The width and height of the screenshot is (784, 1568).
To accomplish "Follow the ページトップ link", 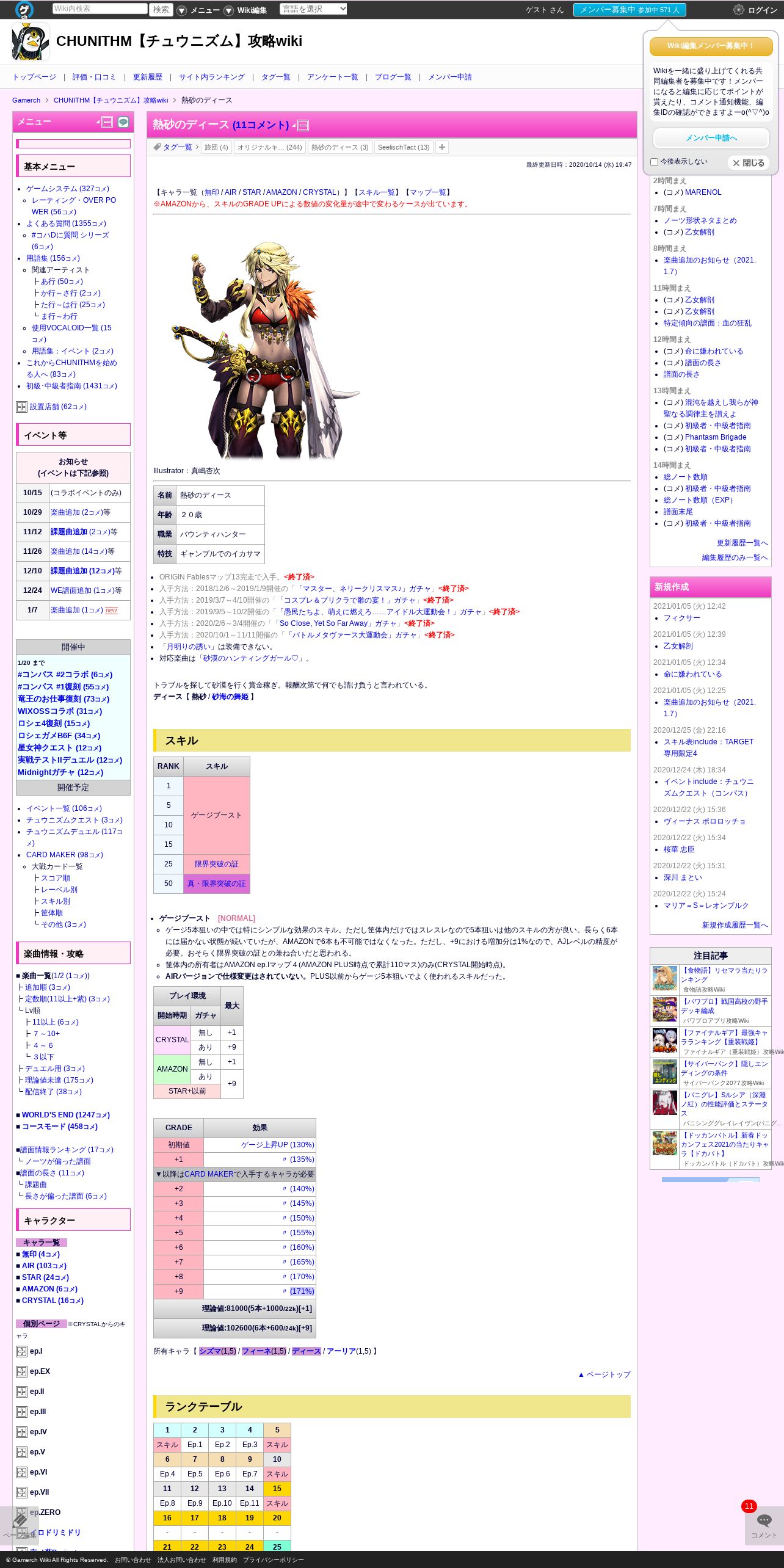I will point(604,1374).
